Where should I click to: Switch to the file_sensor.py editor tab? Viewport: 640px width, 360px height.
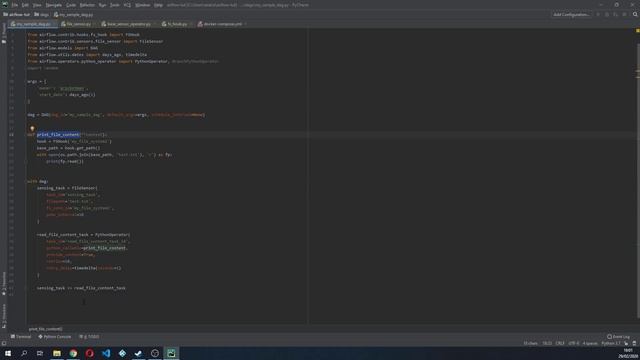point(78,24)
